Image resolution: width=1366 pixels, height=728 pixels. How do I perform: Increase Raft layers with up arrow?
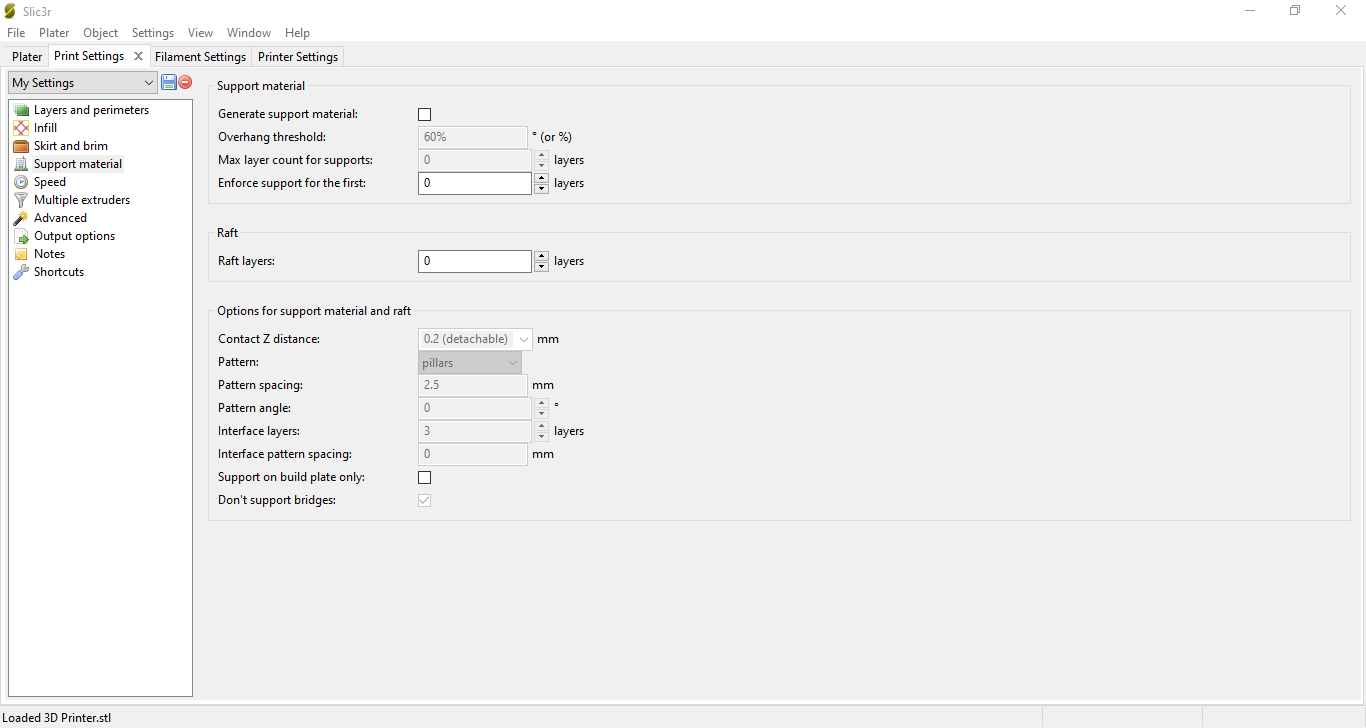[x=541, y=256]
